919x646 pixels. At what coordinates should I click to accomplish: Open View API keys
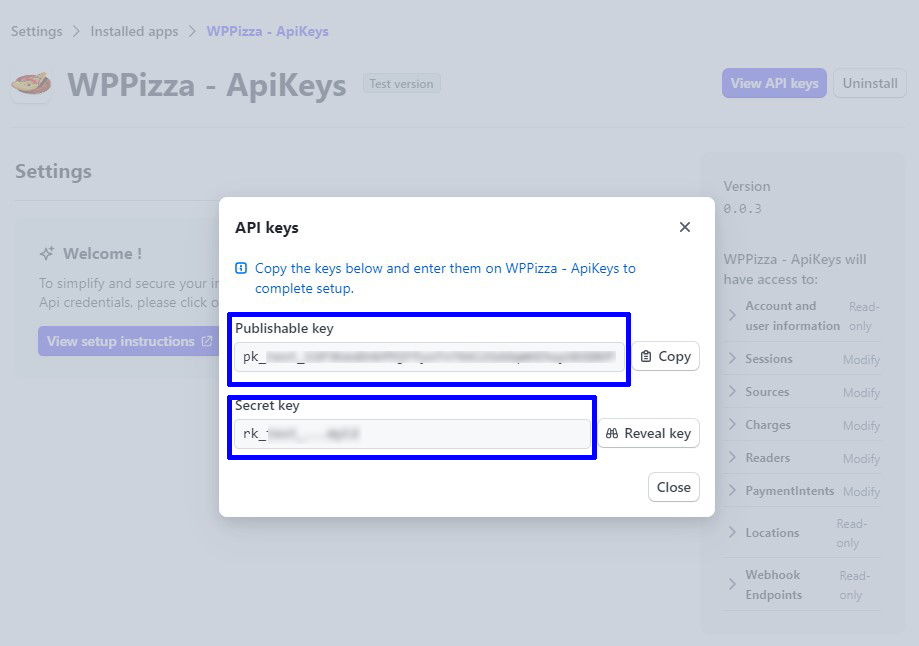[774, 83]
